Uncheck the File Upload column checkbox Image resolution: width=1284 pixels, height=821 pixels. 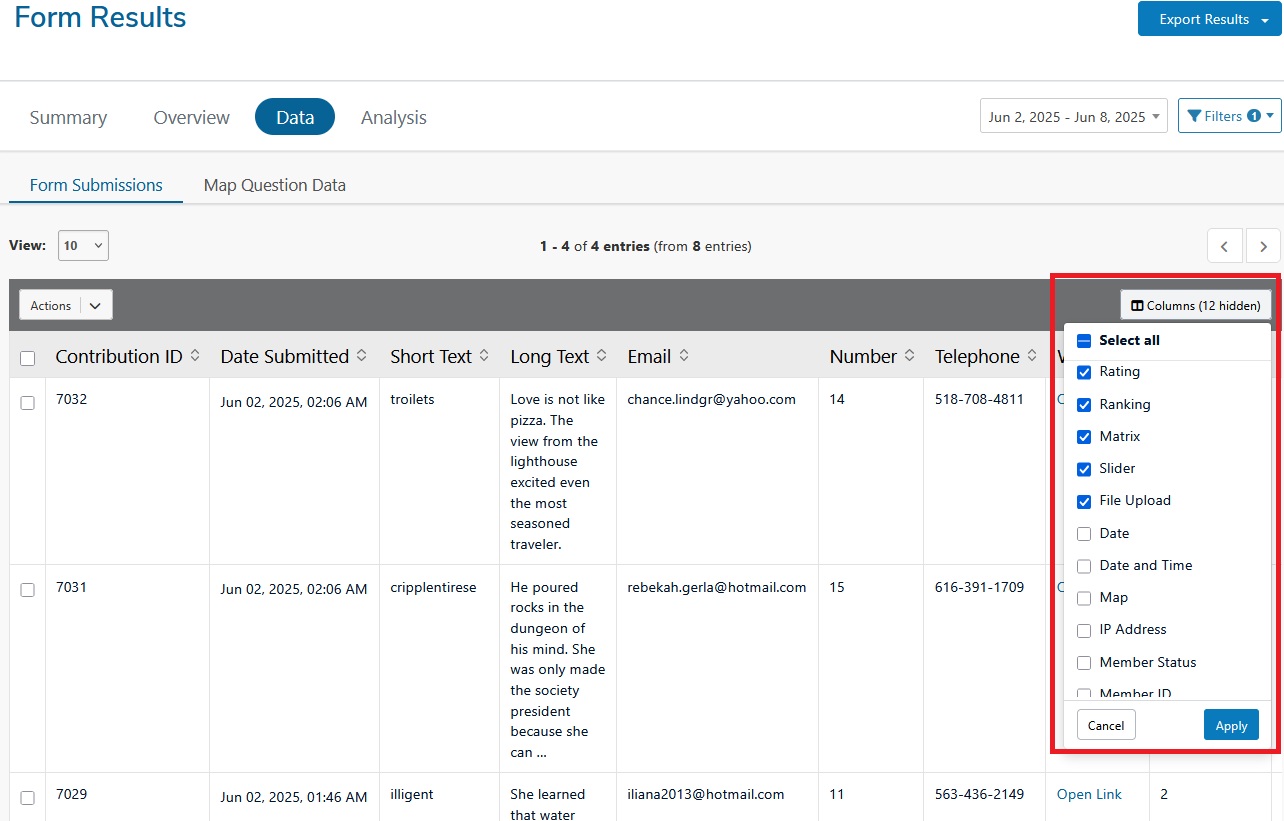coord(1084,501)
